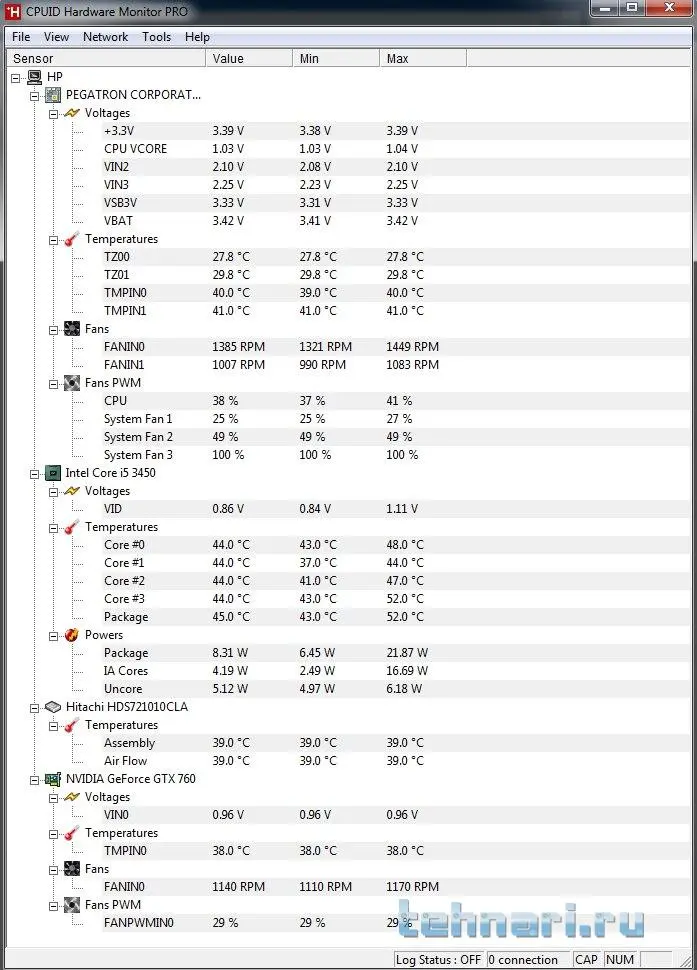Viewport: 697px width, 970px height.
Task: Collapse the Intel Core i5 3450 node
Action: [x=35, y=473]
